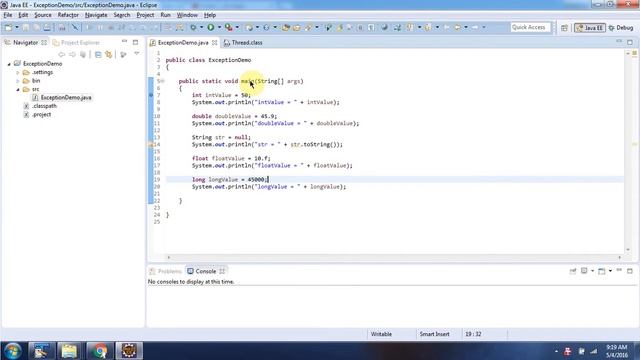
Task: Click Pin Console icon
Action: 573,271
